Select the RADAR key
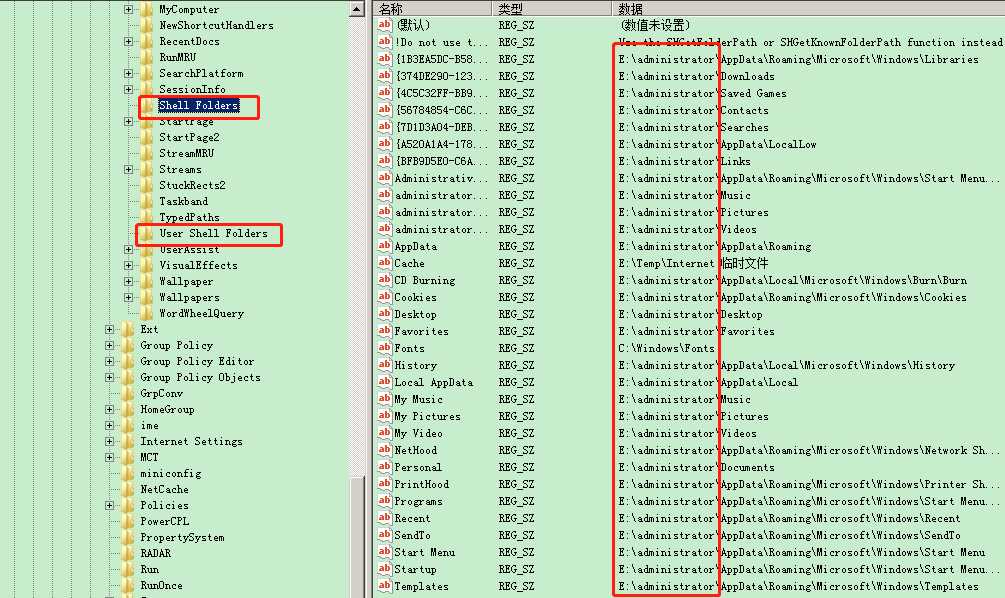Viewport: 1005px width, 598px height. coord(155,553)
